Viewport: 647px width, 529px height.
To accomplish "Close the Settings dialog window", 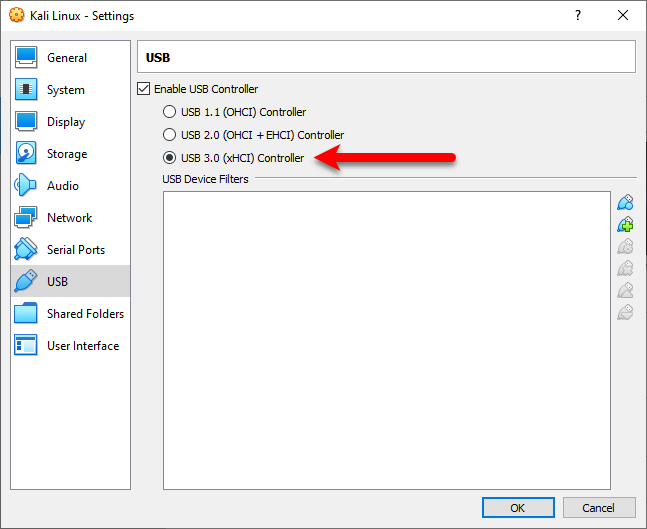I will (x=623, y=15).
